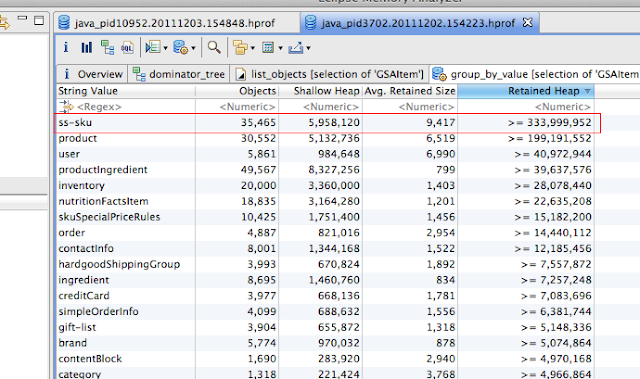Select the contactInfo row

pyautogui.click(x=325, y=248)
